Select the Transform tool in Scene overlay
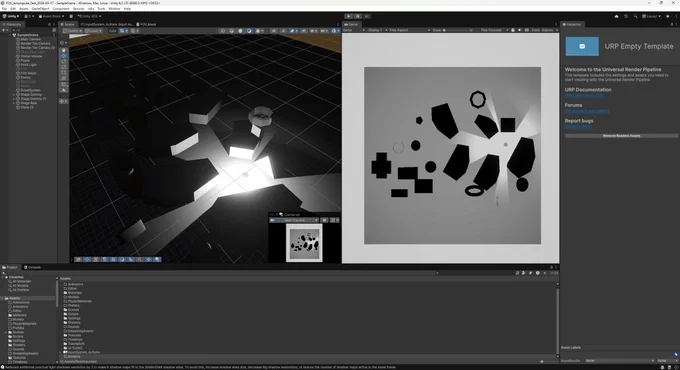 point(64,79)
